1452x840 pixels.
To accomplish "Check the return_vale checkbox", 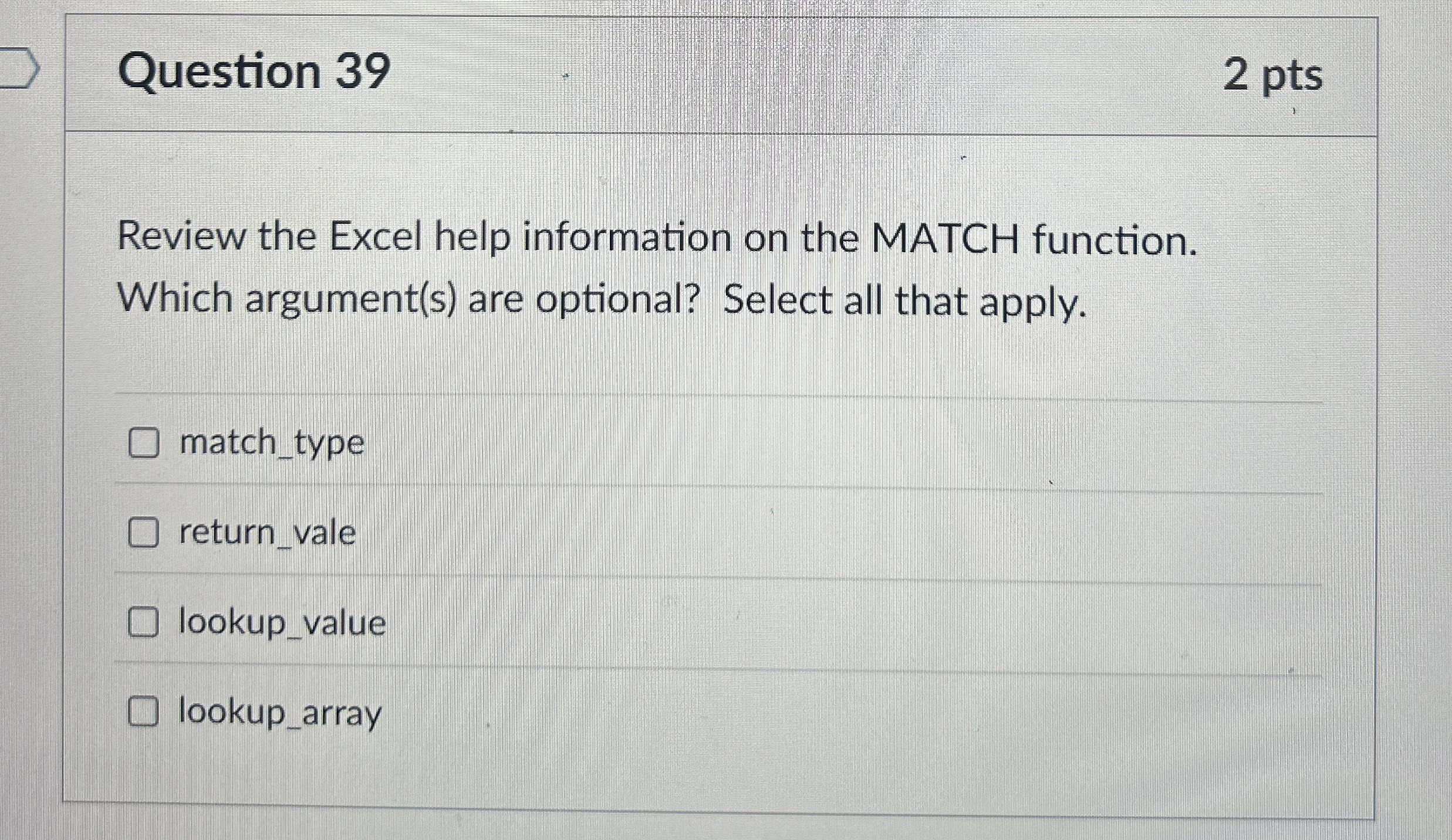I will 143,533.
